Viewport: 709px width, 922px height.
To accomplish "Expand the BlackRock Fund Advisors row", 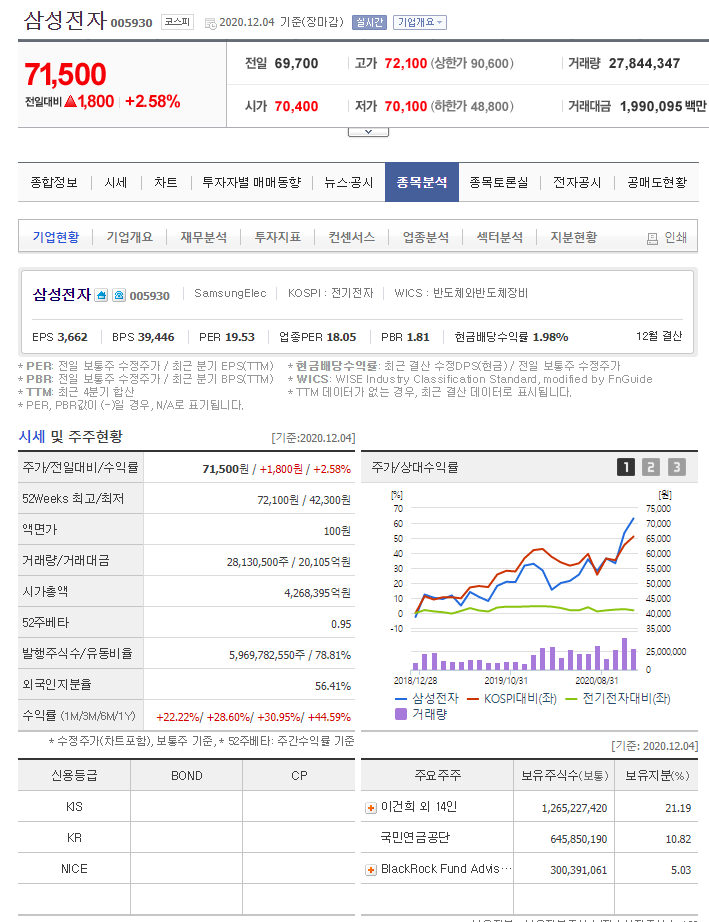I will [371, 870].
